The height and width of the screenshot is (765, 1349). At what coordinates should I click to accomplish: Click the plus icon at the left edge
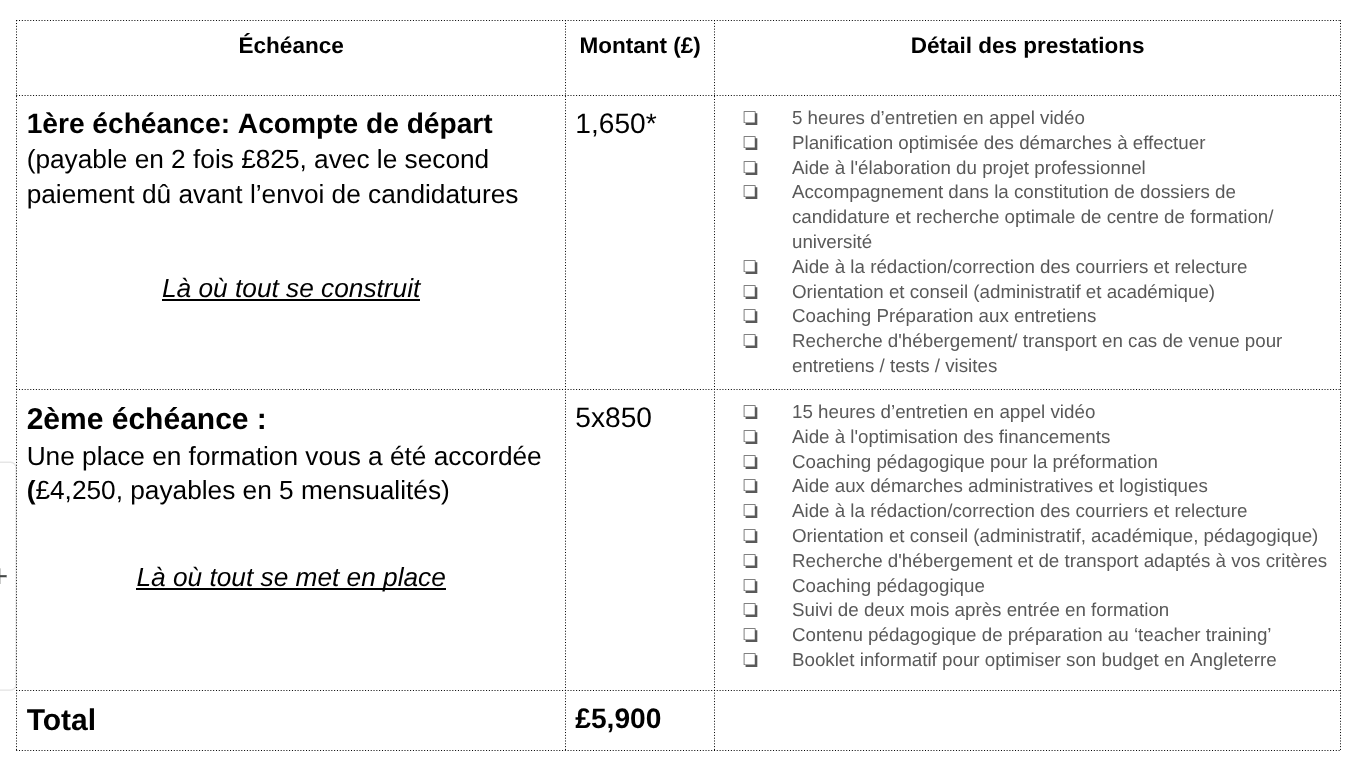[x=4, y=576]
